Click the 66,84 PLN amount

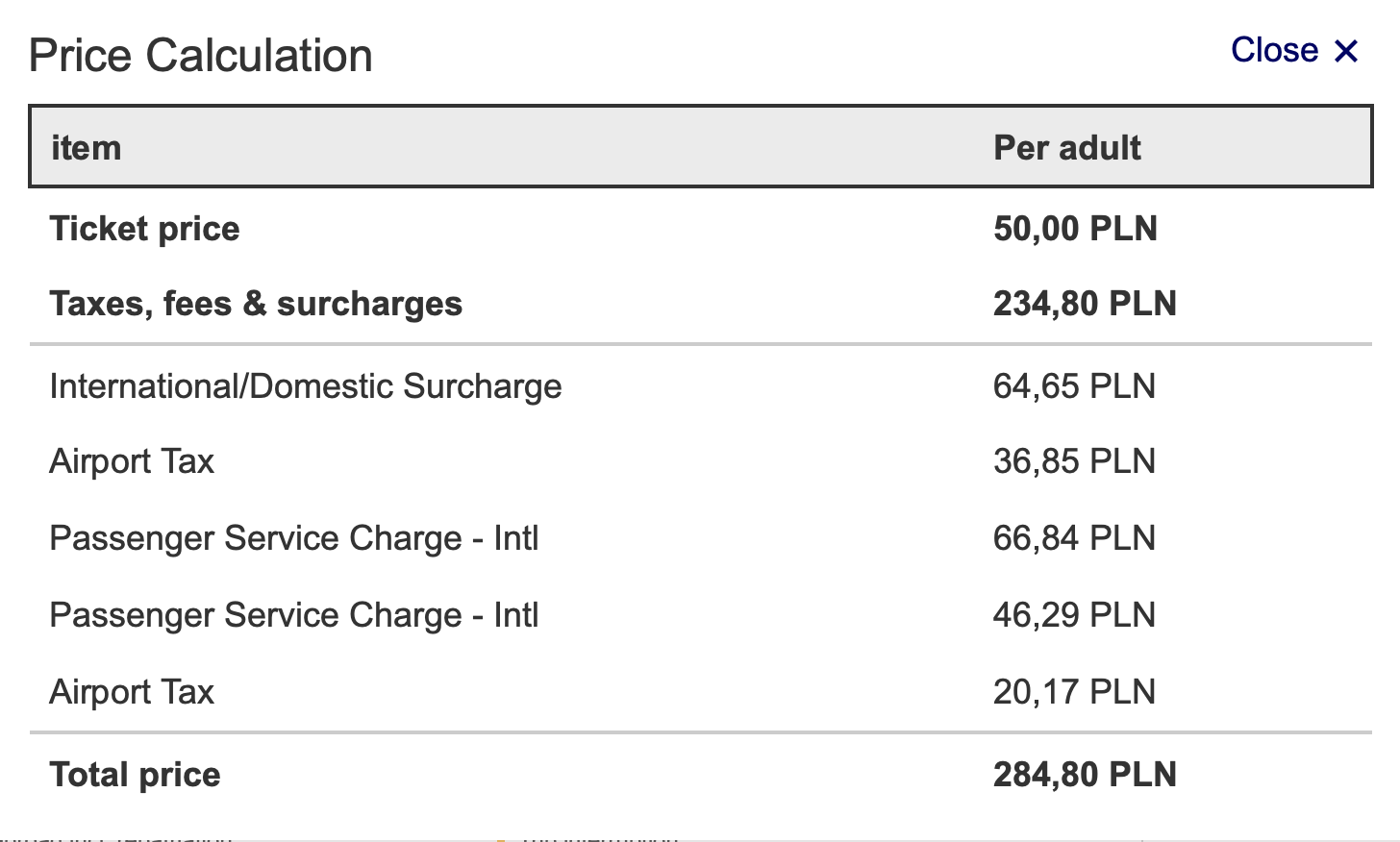(x=1074, y=538)
